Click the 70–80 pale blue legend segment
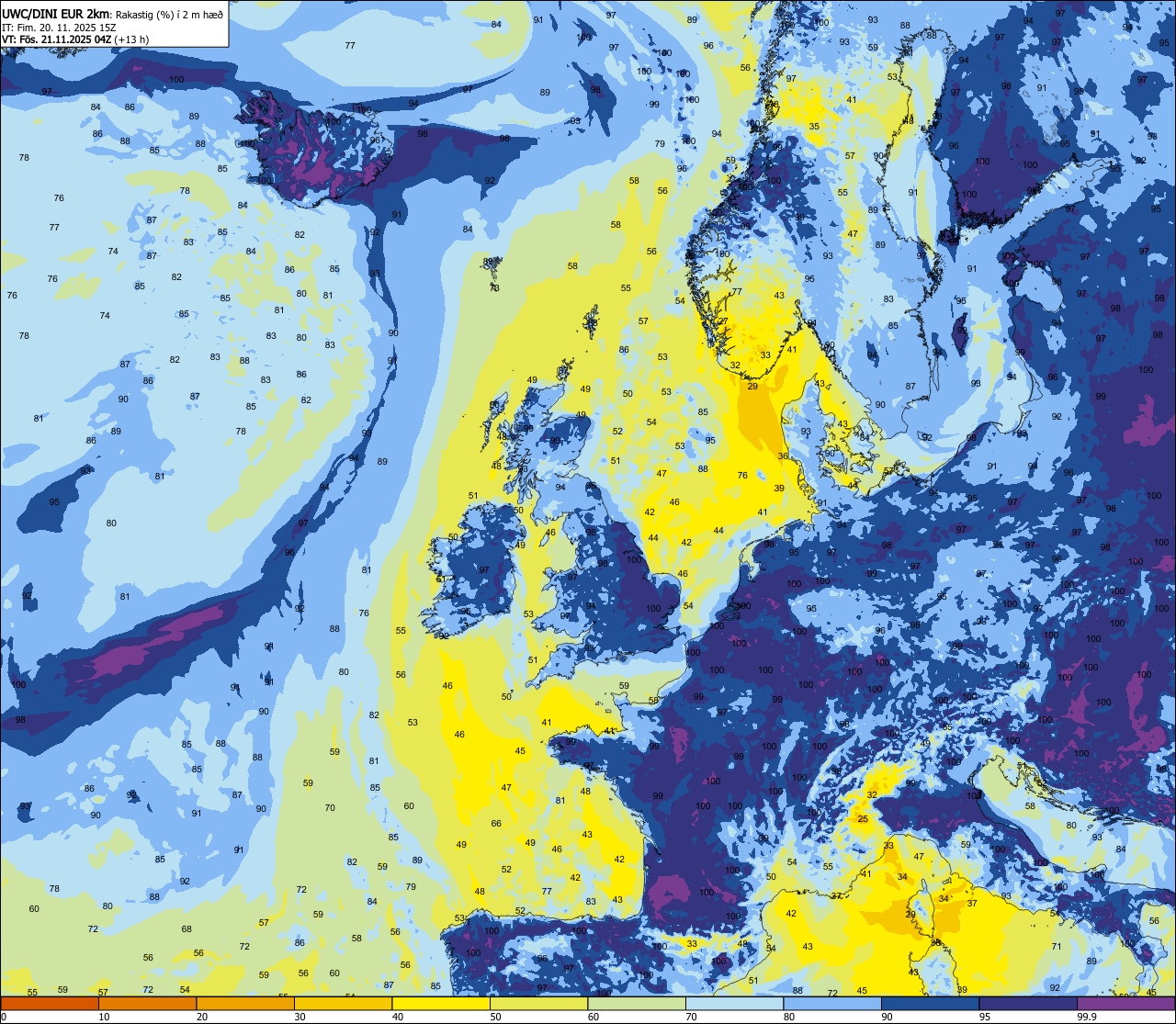 [x=734, y=1004]
